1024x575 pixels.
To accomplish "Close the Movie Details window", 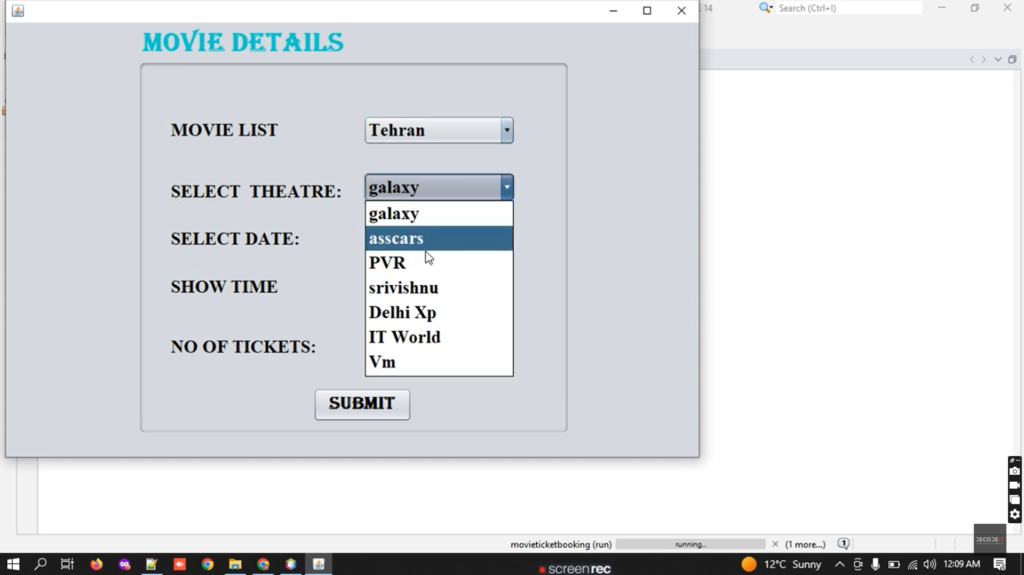I will tap(682, 10).
